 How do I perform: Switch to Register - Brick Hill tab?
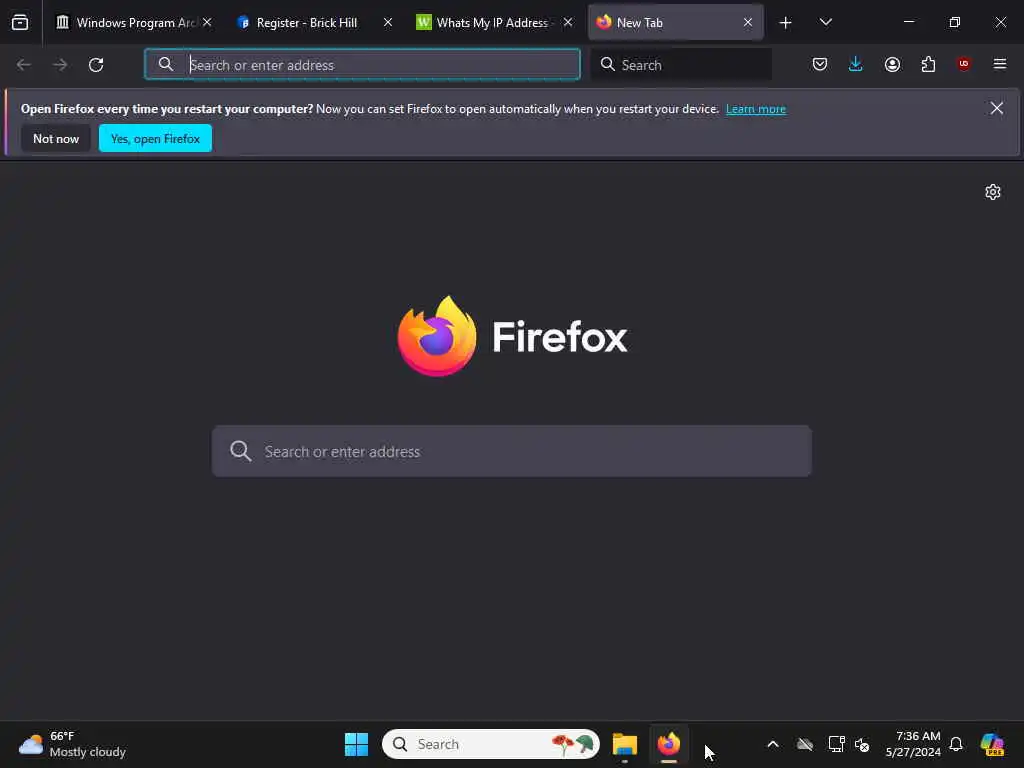313,23
